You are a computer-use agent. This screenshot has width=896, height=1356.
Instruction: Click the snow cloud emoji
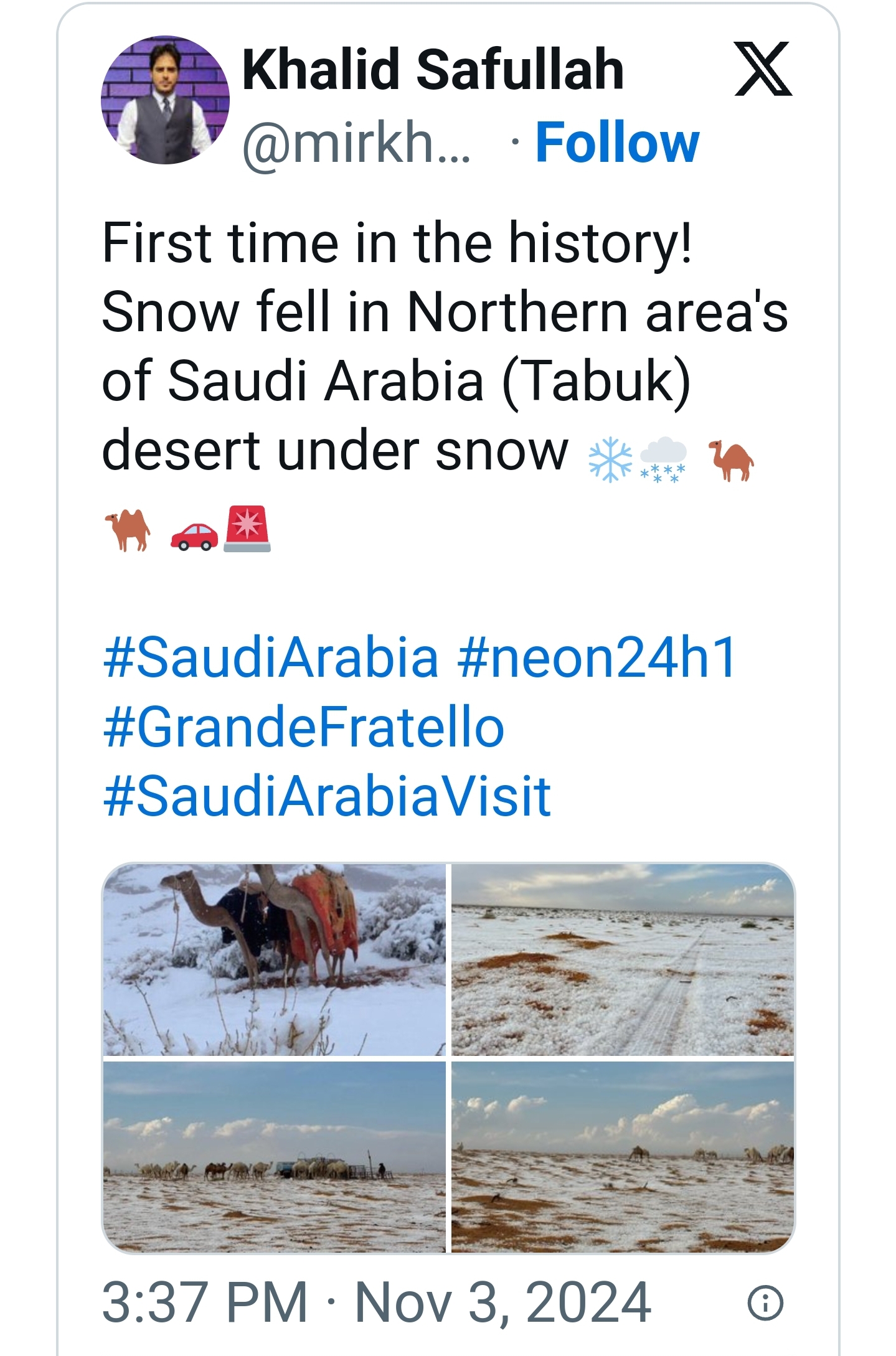(663, 460)
